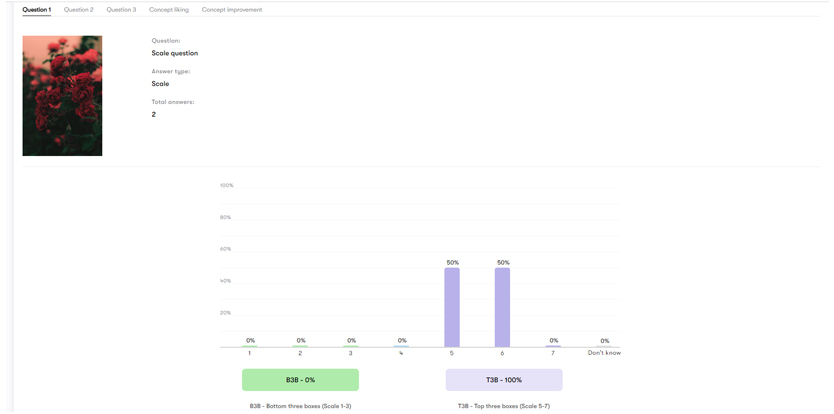
Task: Click the Don't know axis label
Action: (604, 353)
